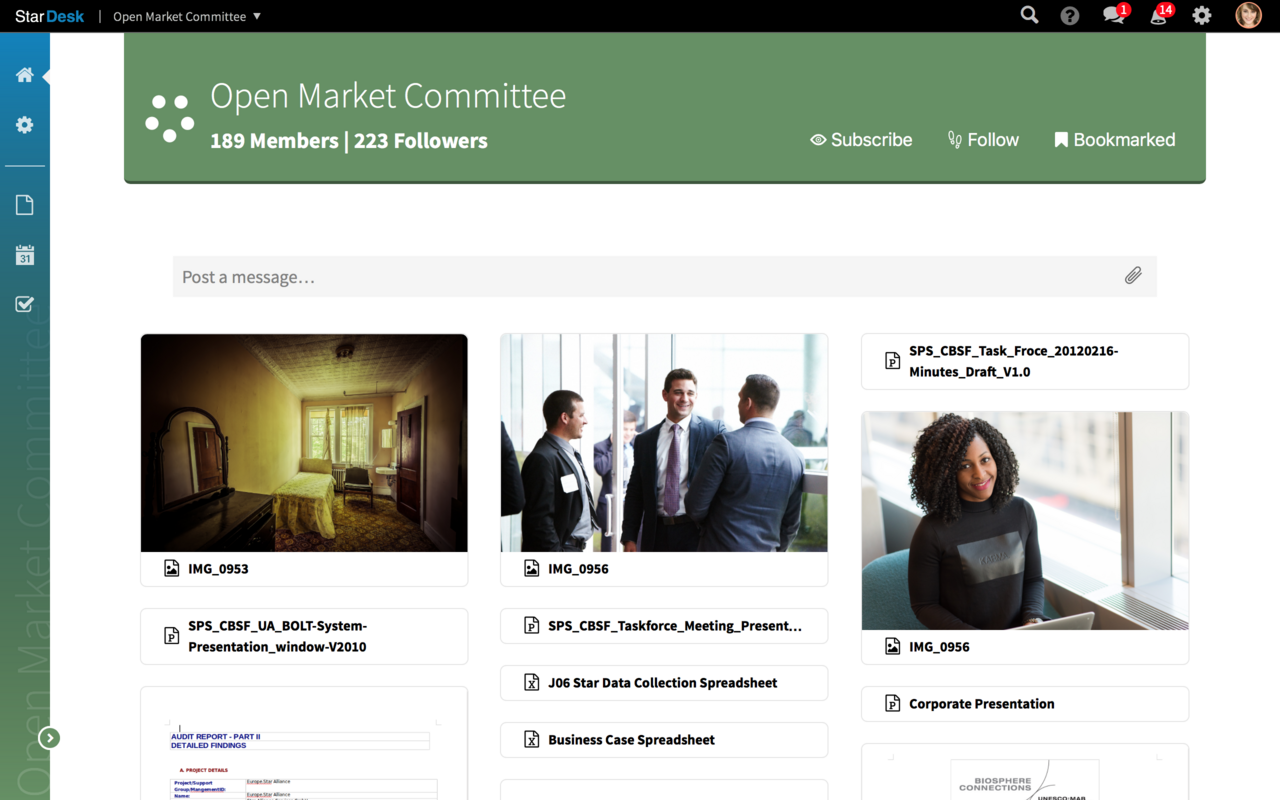1280x800 pixels.
Task: Click the paperclip attachment icon
Action: (x=1133, y=276)
